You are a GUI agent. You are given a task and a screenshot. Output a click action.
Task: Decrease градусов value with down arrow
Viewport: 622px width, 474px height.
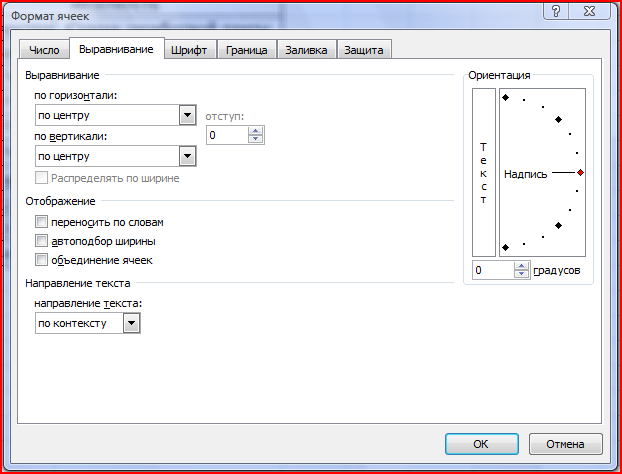(x=522, y=274)
